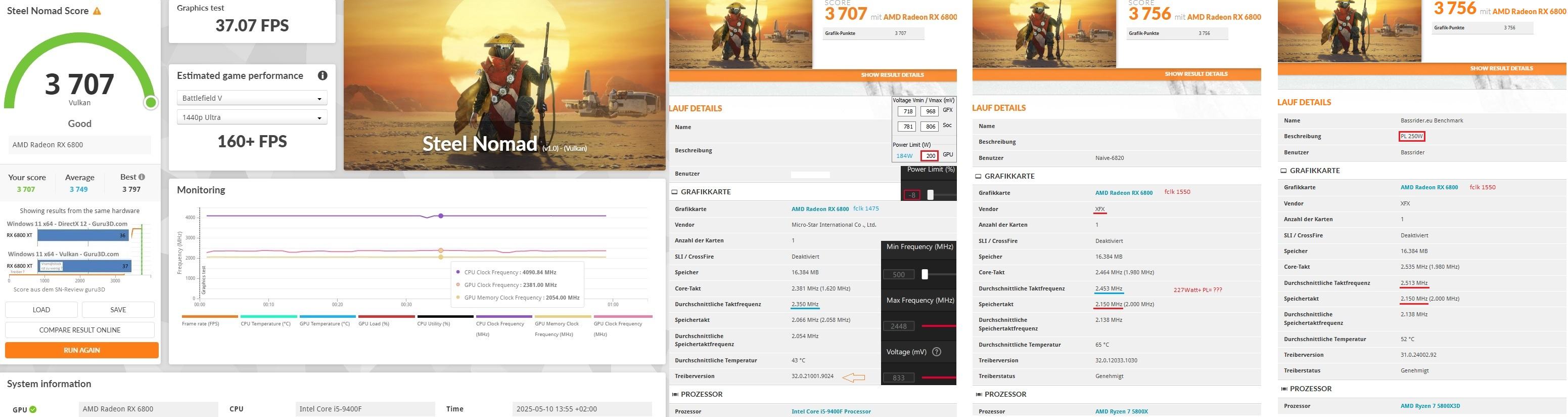Click the Max Frequency (MHz) red slider
The width and height of the screenshot is (1568, 417).
(938, 326)
